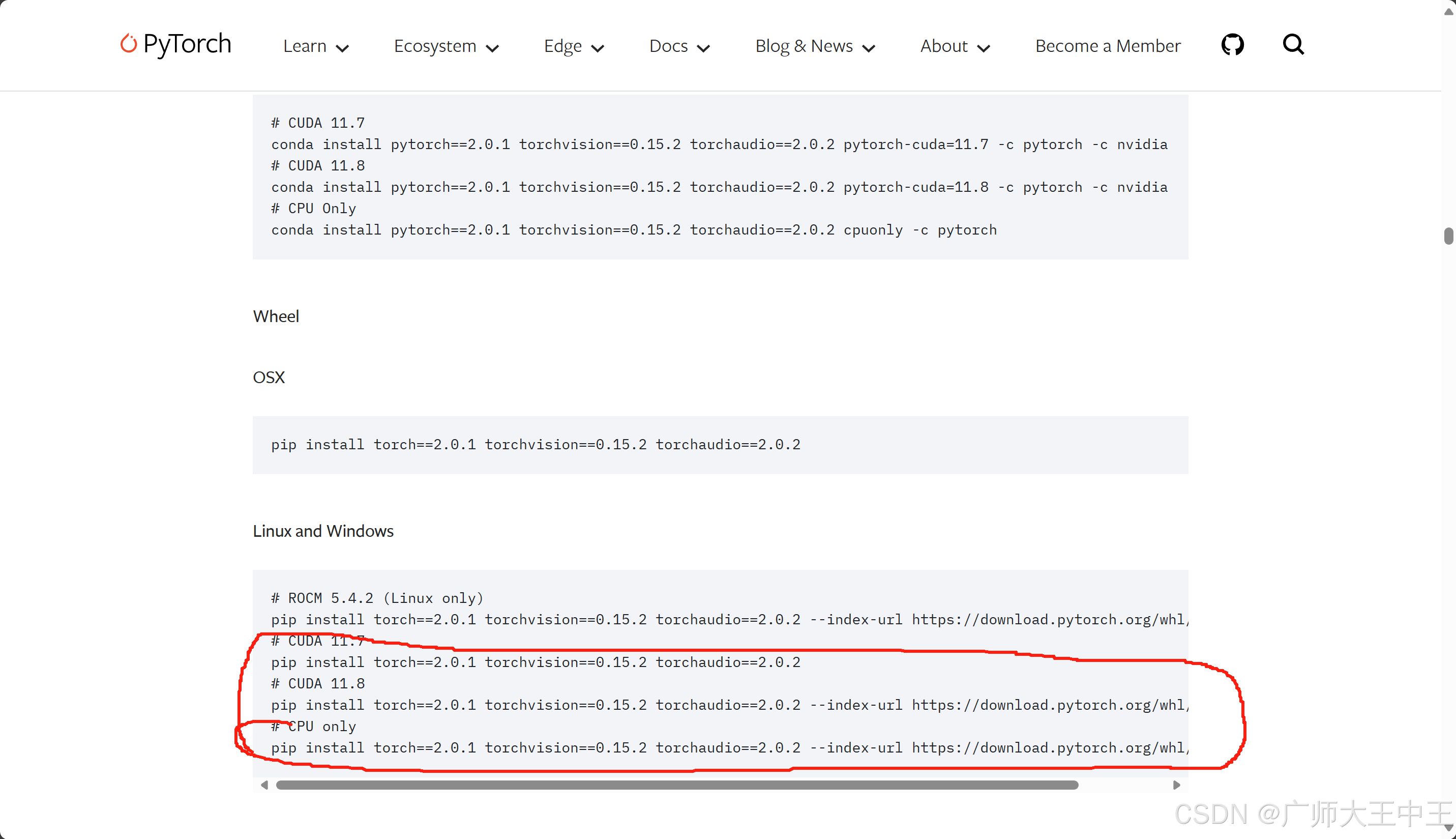The image size is (1456, 839).
Task: Click the horizontal scrollbar under the code block
Action: pyautogui.click(x=677, y=785)
